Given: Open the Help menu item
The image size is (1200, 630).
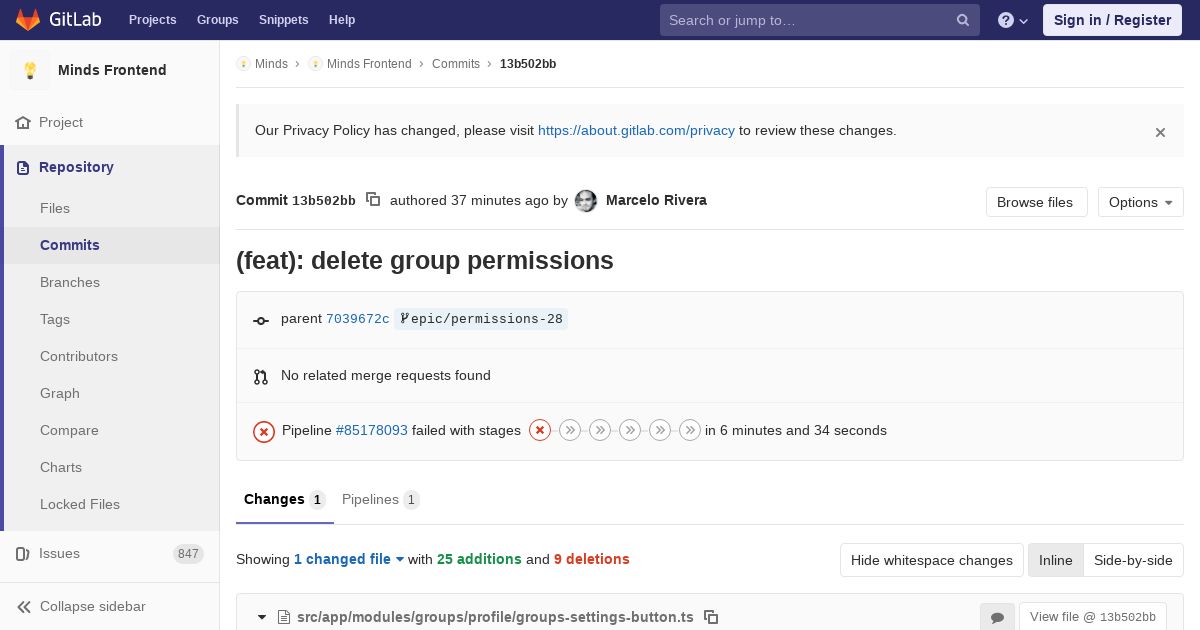Looking at the screenshot, I should point(342,20).
